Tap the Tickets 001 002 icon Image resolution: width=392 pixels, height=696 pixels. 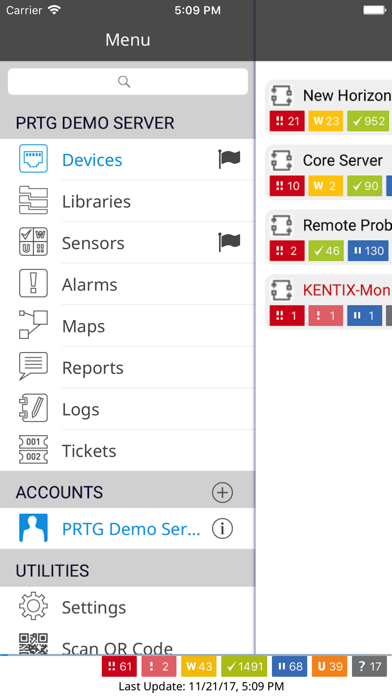point(33,449)
